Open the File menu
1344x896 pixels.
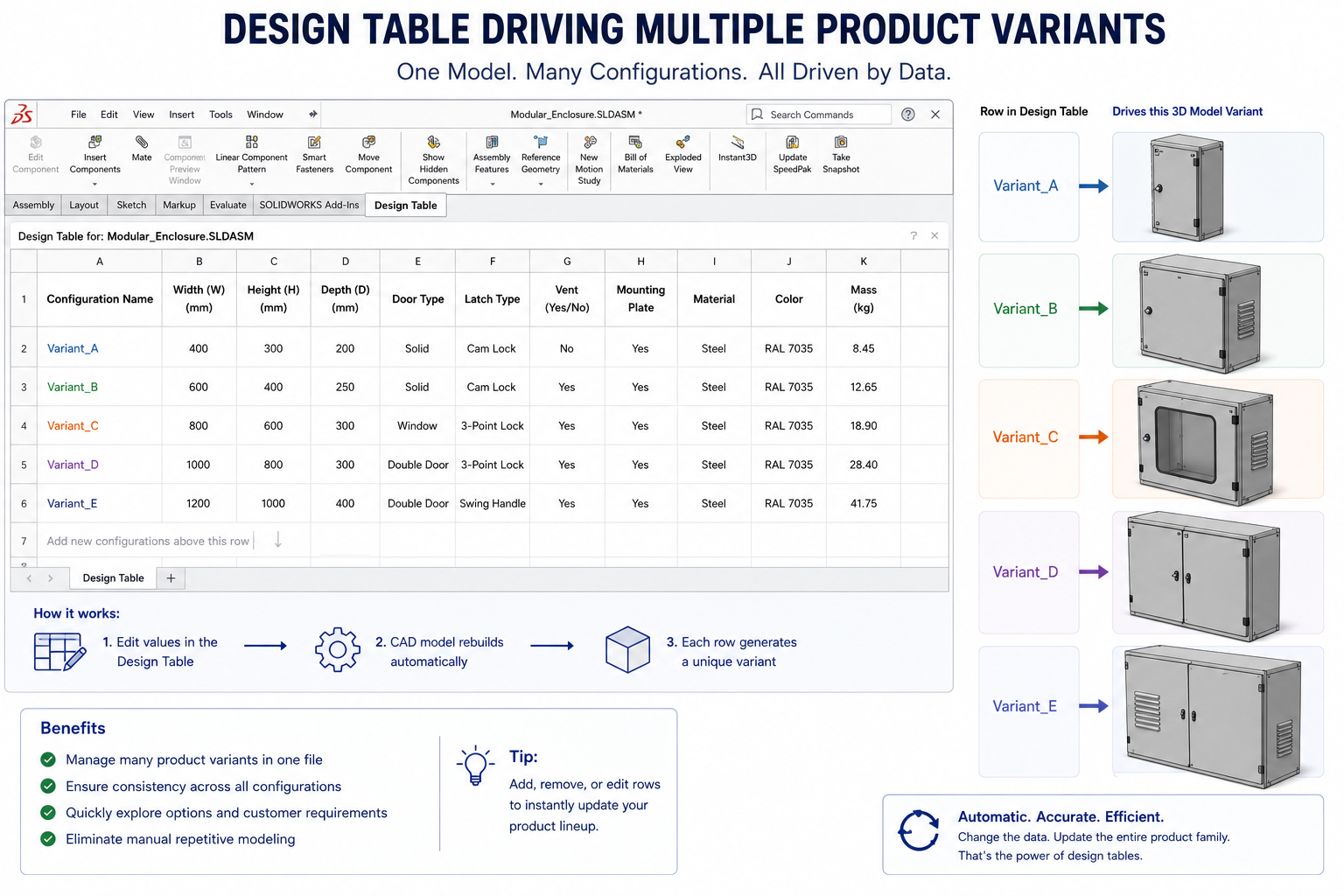79,115
